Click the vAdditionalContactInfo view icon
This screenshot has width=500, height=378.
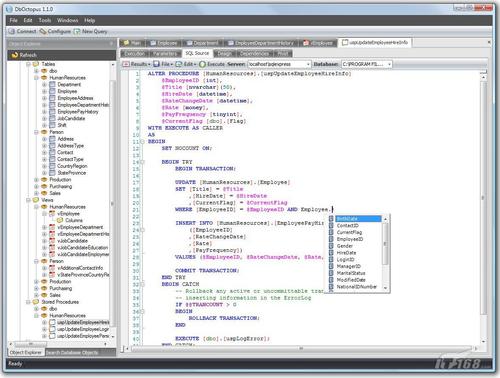[x=52, y=268]
